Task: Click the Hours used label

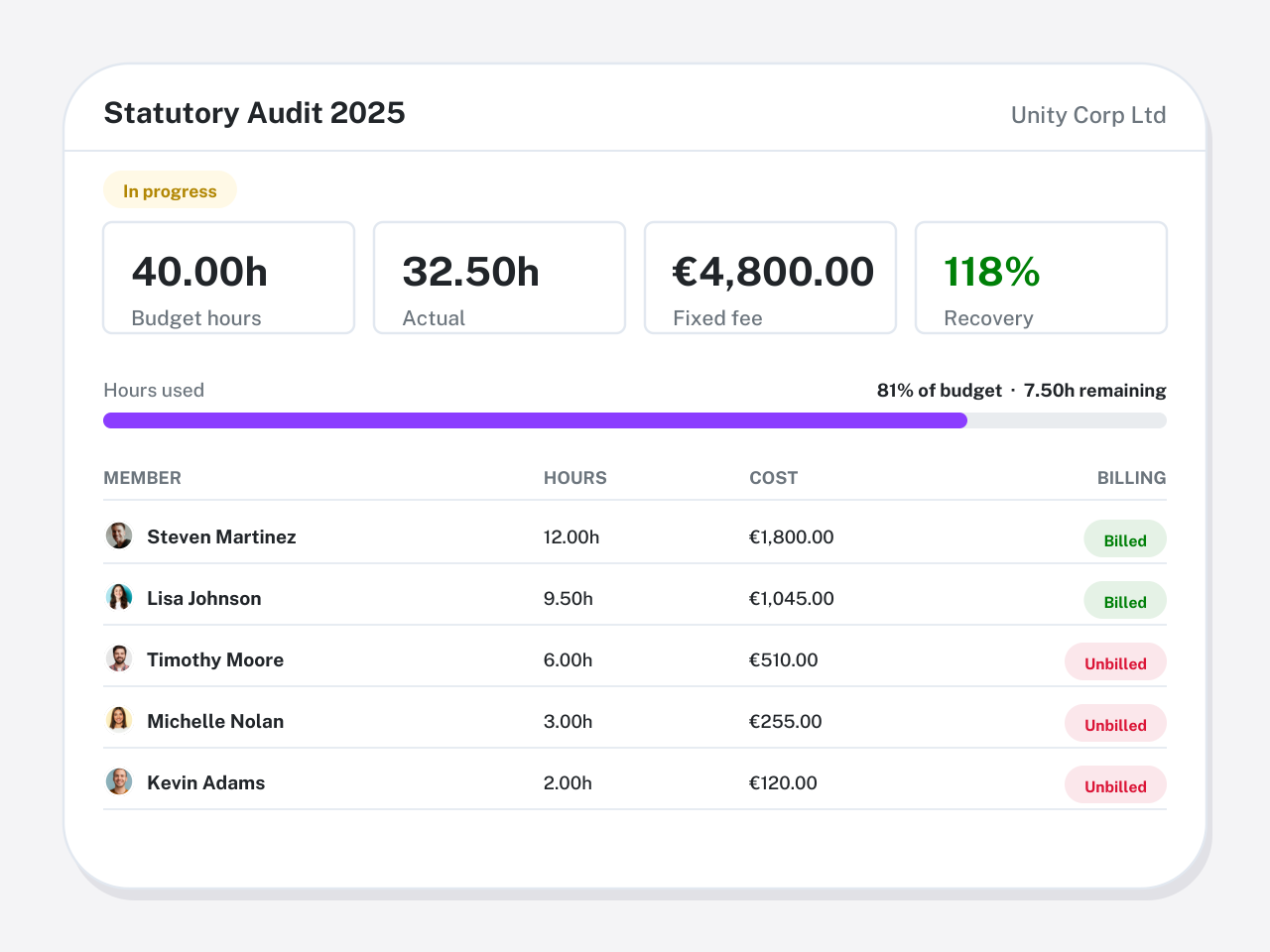Action: pos(154,391)
